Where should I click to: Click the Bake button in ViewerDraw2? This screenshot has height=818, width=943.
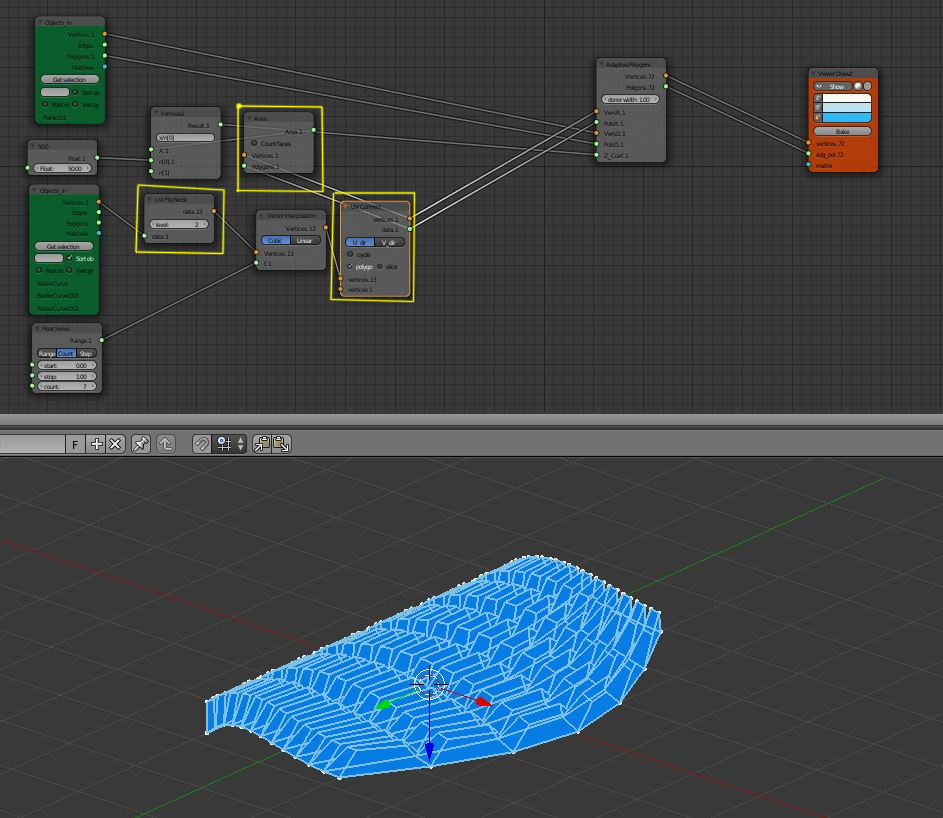(842, 131)
